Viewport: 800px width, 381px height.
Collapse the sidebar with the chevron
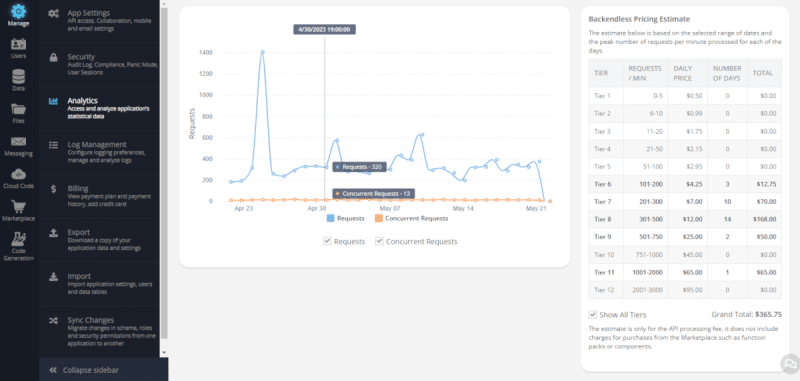pos(53,370)
